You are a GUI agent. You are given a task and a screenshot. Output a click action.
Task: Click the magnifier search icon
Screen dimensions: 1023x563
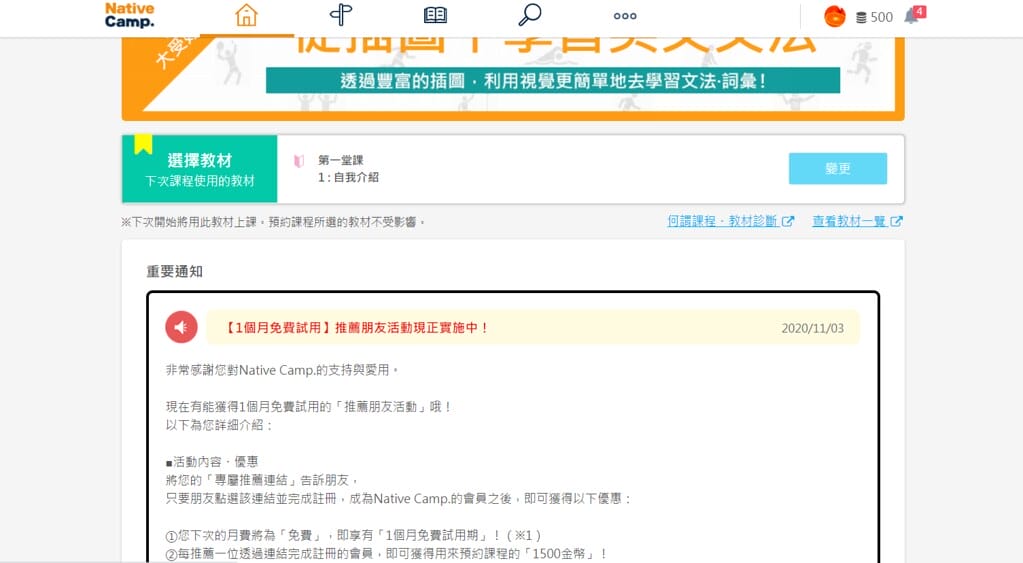coord(530,15)
